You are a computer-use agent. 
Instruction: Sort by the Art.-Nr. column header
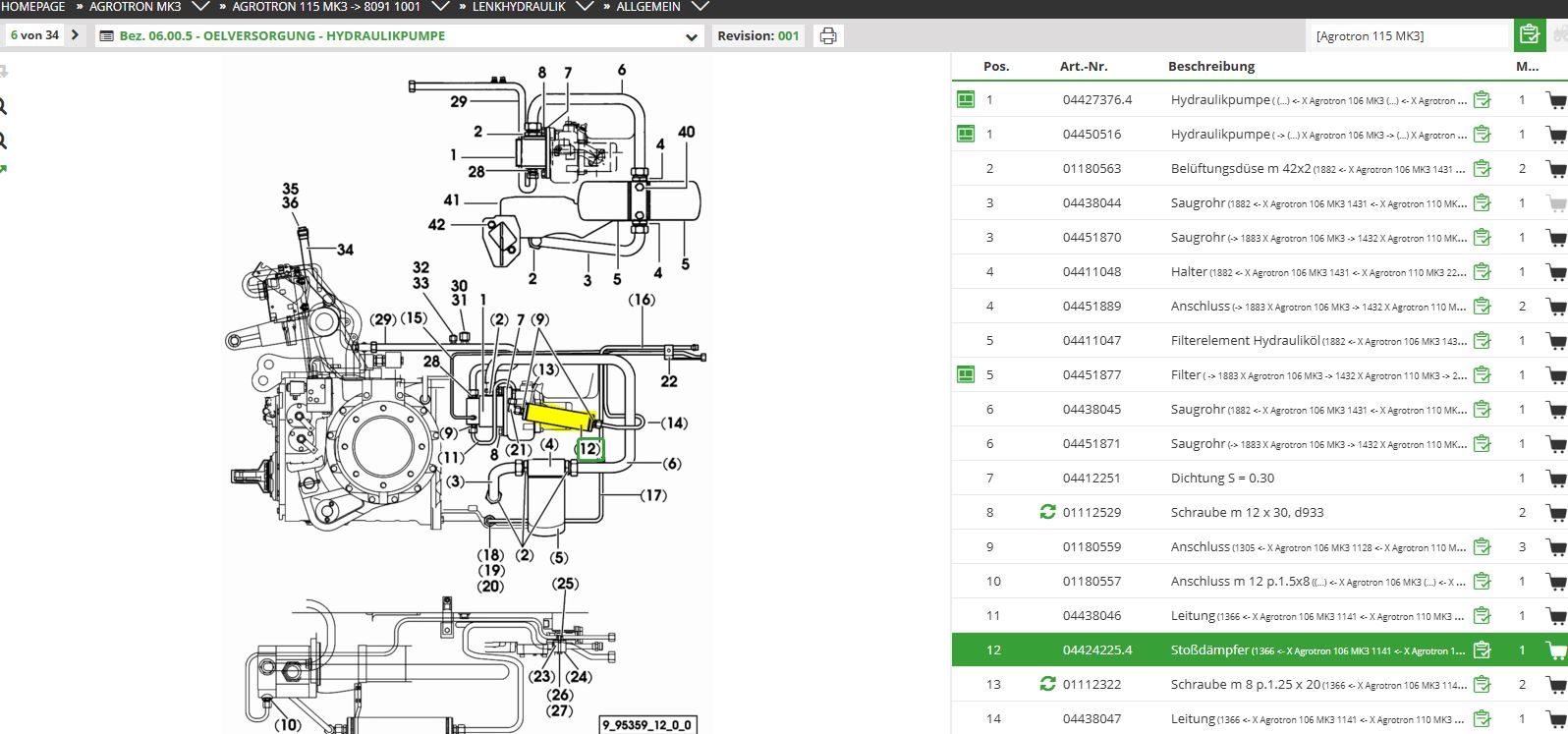coord(1083,67)
